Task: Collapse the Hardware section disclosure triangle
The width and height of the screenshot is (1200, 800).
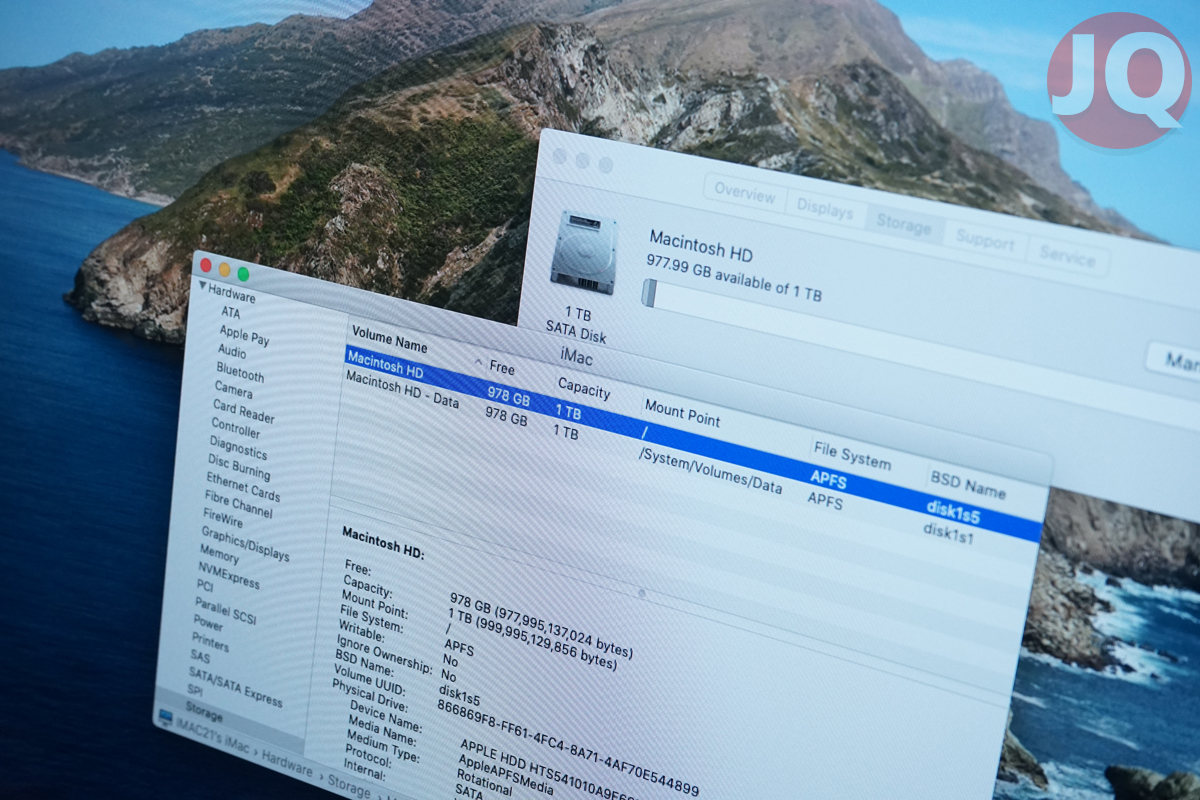Action: 203,287
